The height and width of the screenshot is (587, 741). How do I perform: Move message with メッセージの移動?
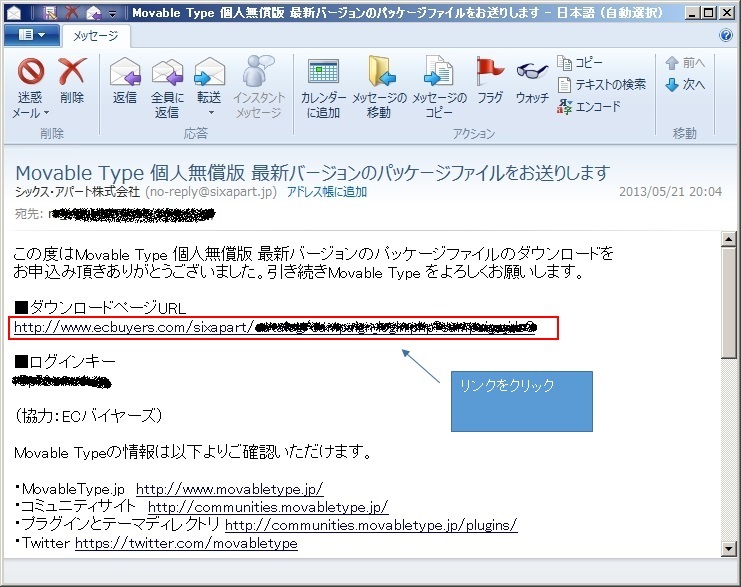point(379,87)
